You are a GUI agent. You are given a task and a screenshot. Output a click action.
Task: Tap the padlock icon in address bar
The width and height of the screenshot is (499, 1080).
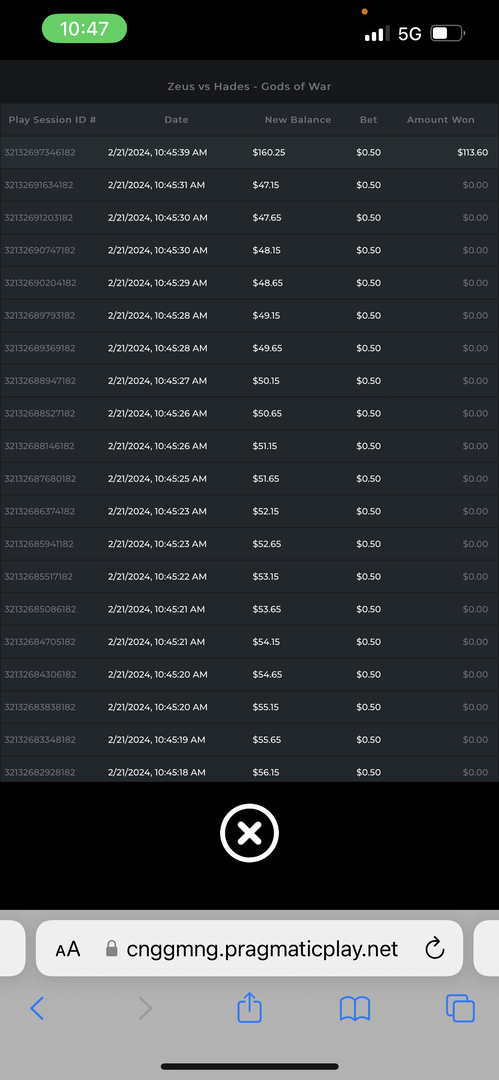coord(112,949)
